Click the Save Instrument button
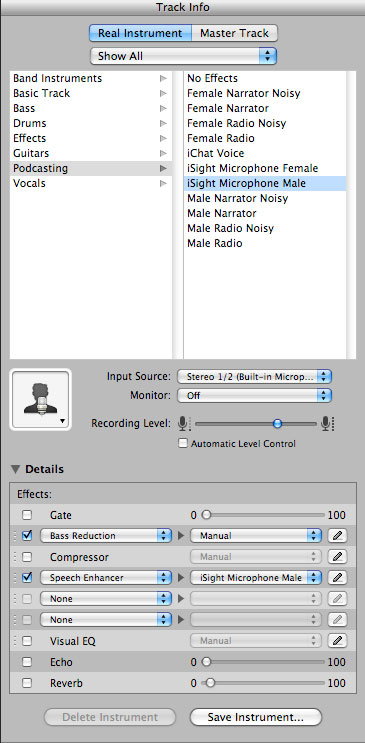365x743 pixels. pos(256,717)
